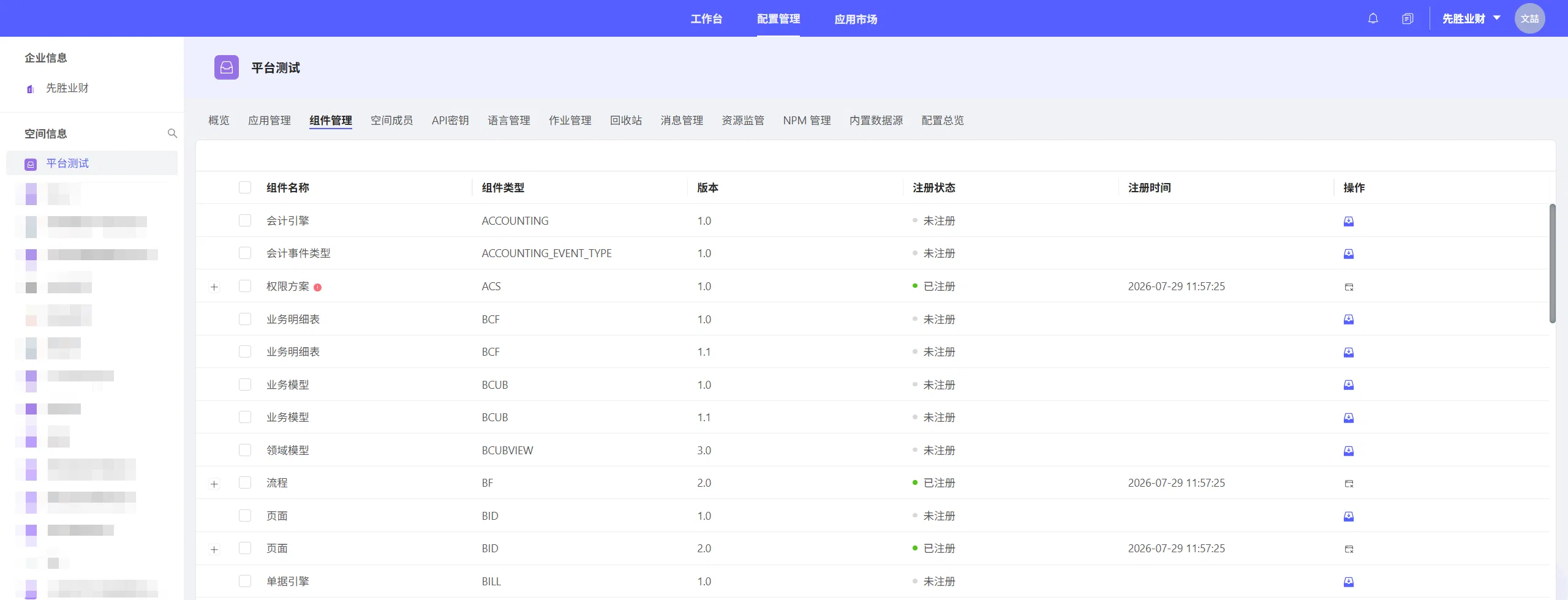Register 业务模型 version 1.1 via action icon
Viewport: 1568px width, 600px height.
(1349, 418)
